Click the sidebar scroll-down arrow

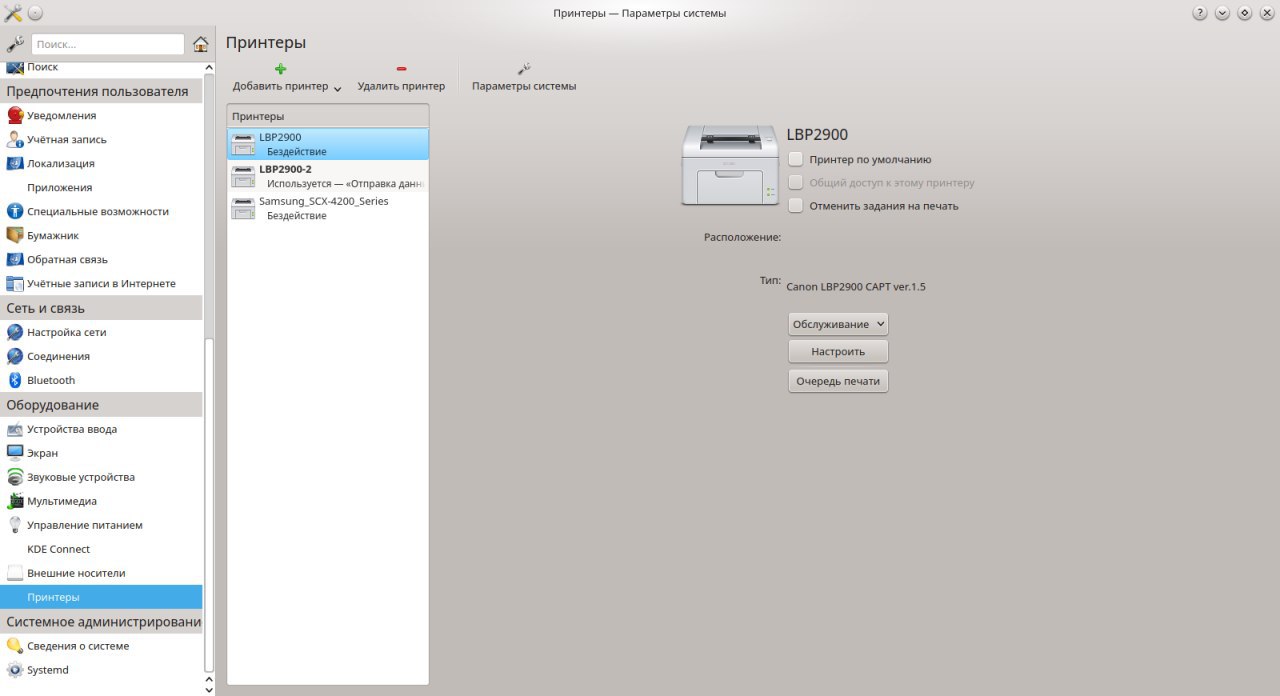click(209, 689)
